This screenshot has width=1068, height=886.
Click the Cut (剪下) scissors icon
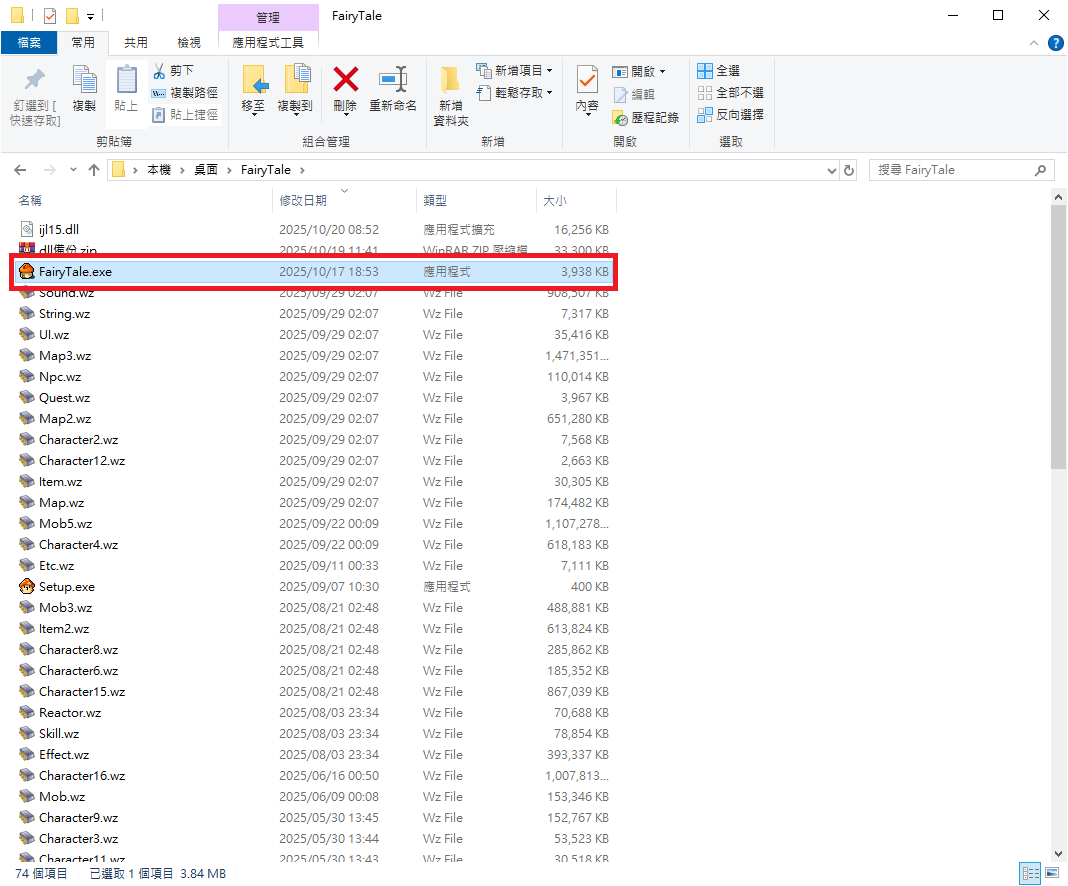(x=159, y=70)
